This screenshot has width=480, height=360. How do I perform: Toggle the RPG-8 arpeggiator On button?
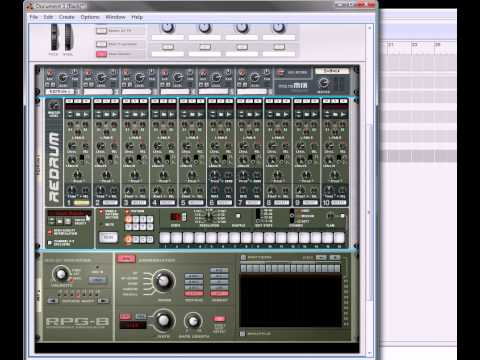[x=126, y=259]
